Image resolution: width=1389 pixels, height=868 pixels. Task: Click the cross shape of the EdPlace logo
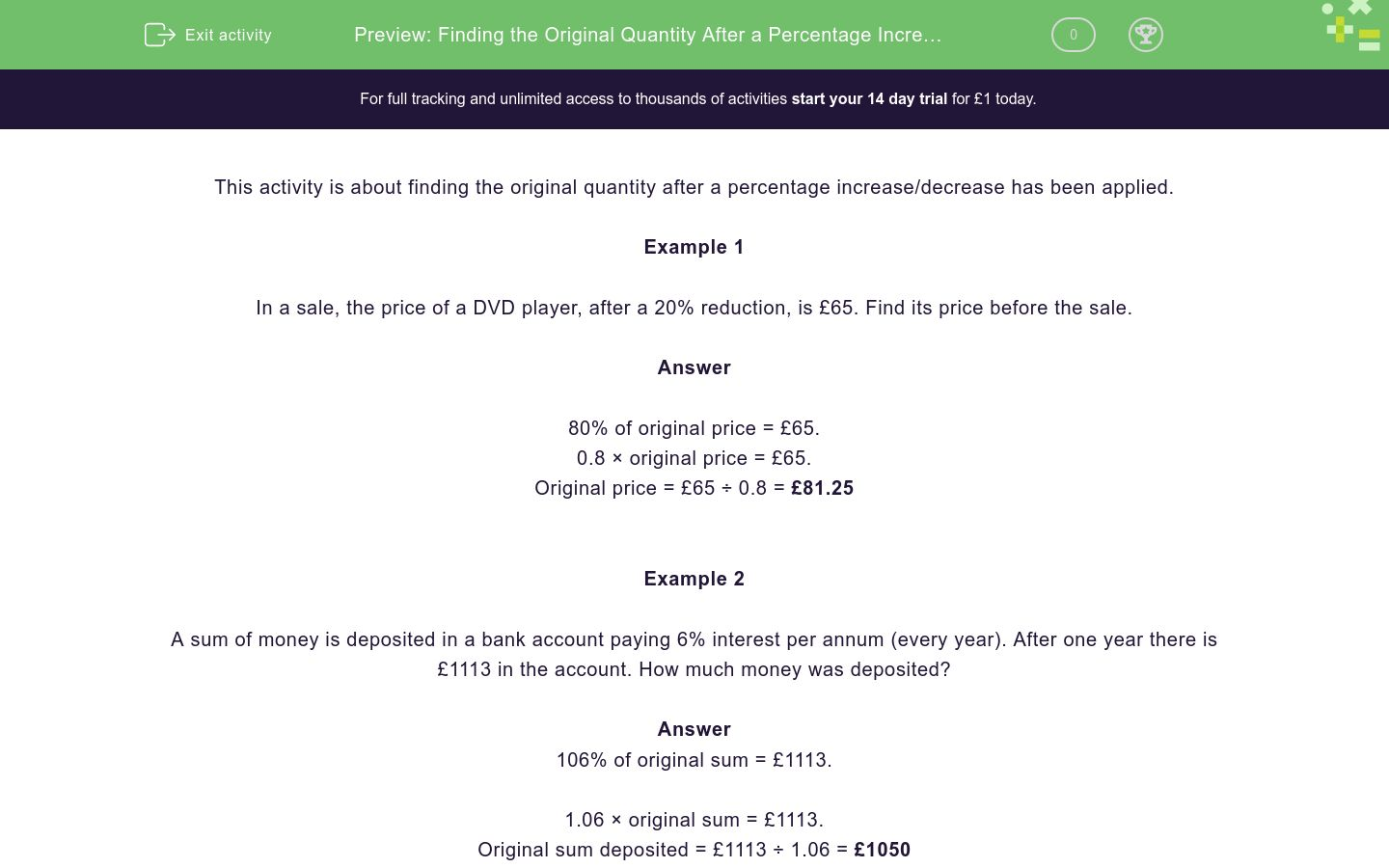coord(1361,9)
